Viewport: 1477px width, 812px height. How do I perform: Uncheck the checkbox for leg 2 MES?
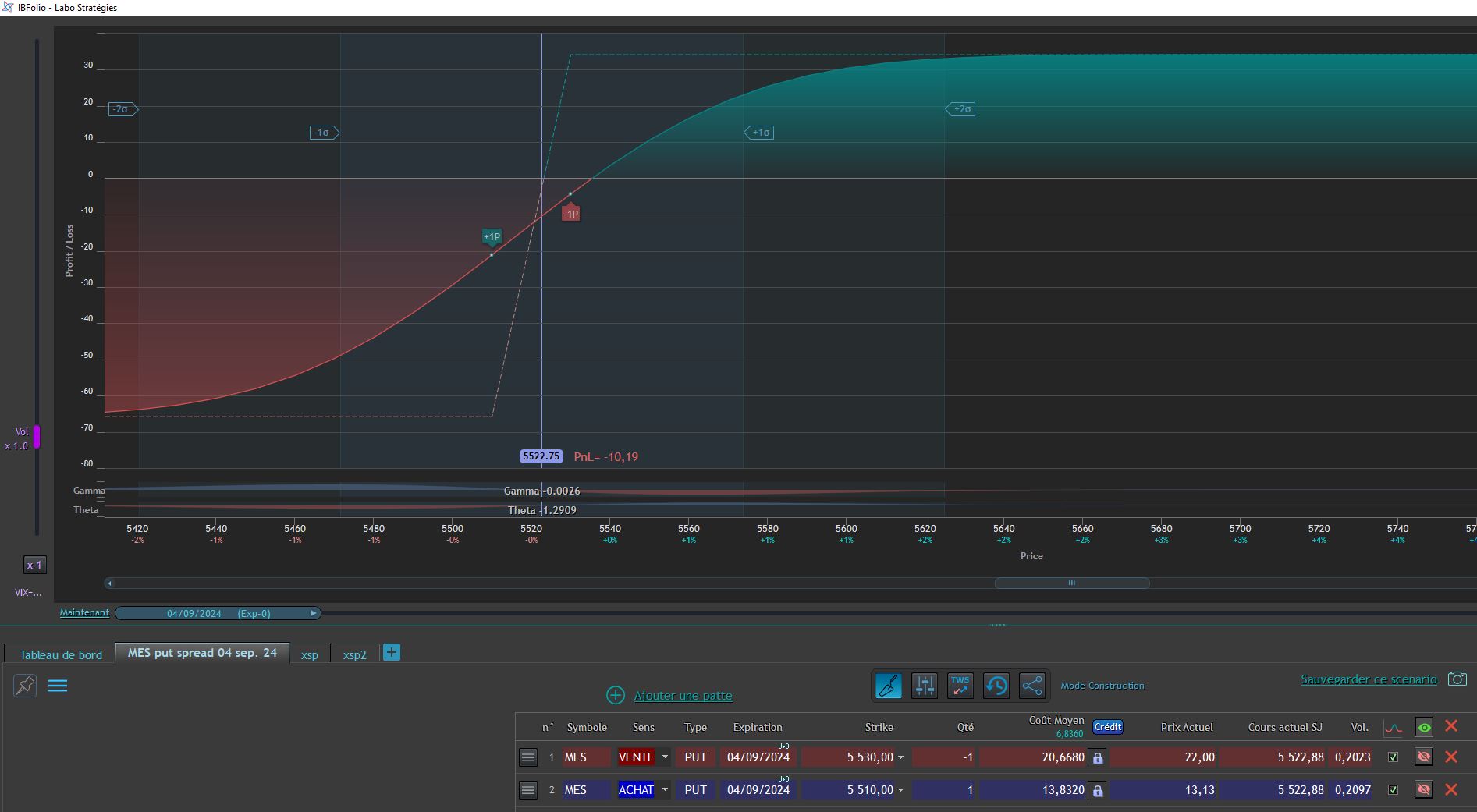[x=1393, y=790]
